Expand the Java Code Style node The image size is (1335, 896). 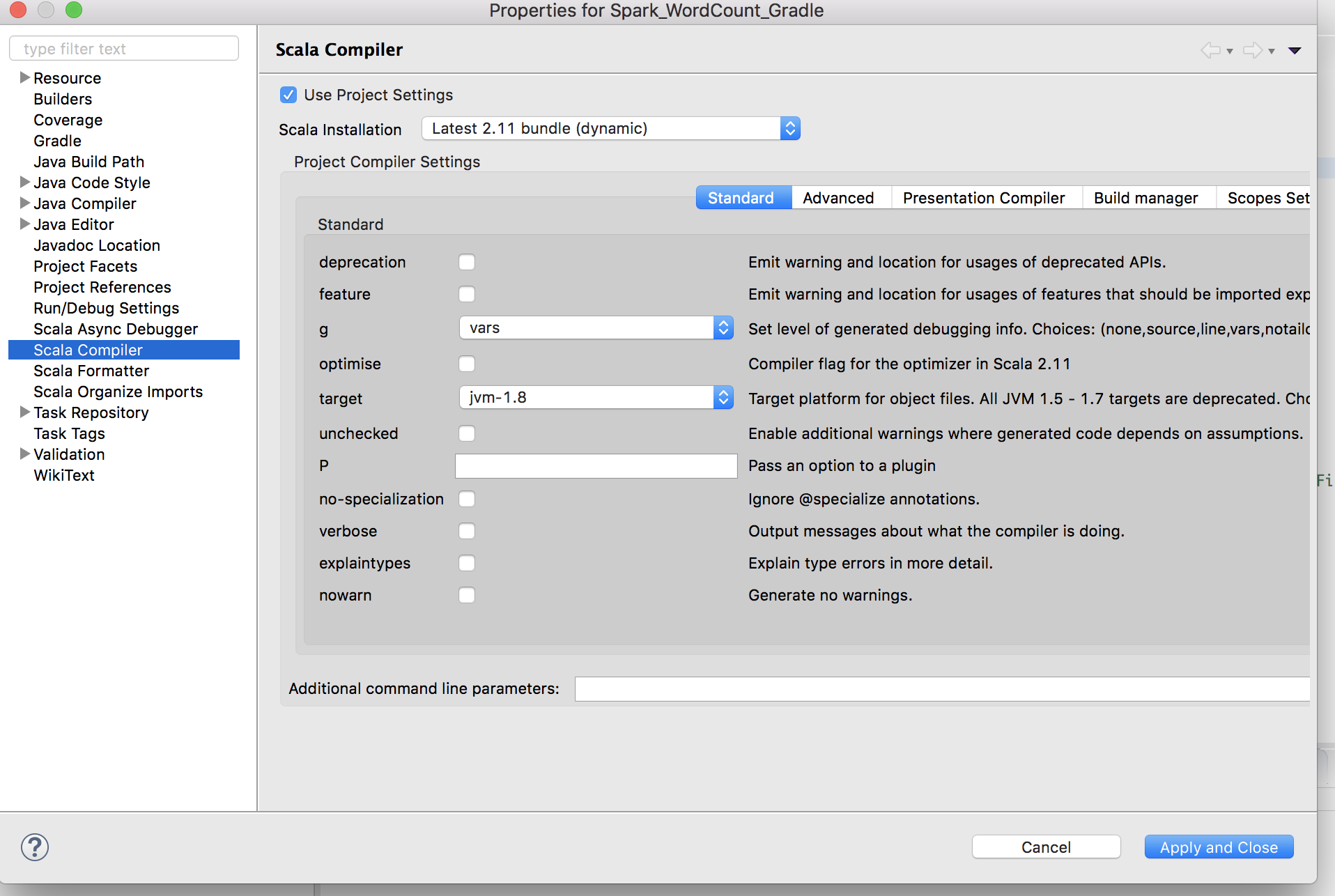pos(24,182)
